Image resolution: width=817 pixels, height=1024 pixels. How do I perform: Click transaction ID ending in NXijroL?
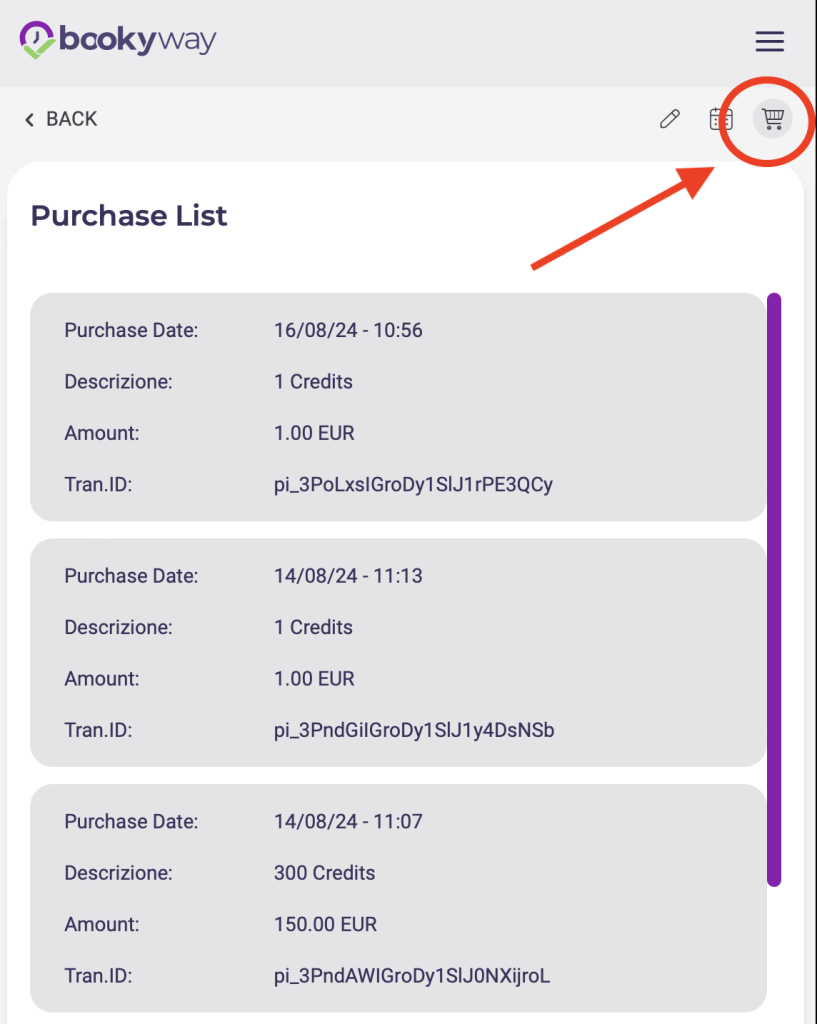tap(412, 976)
